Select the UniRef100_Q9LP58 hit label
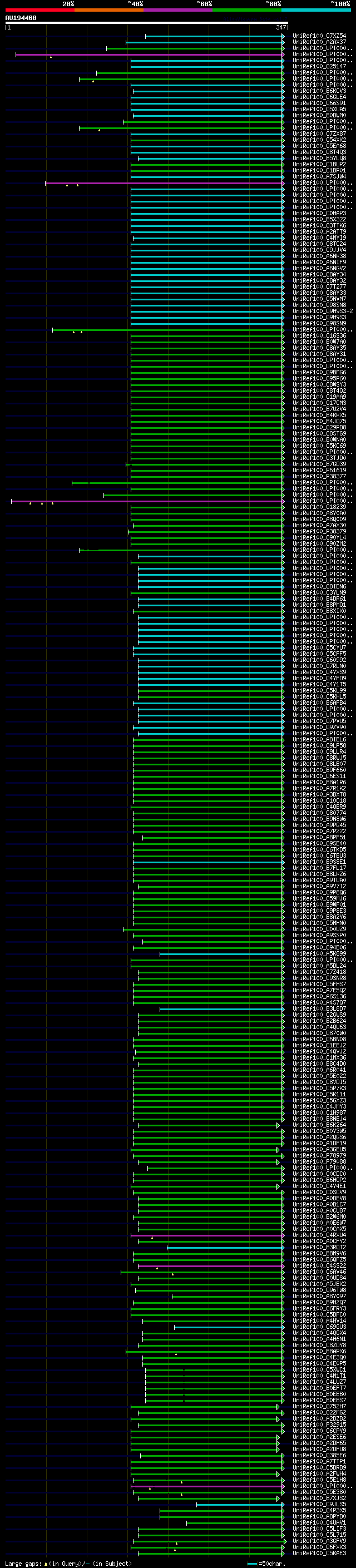This screenshot has height=1568, width=356. [319, 746]
